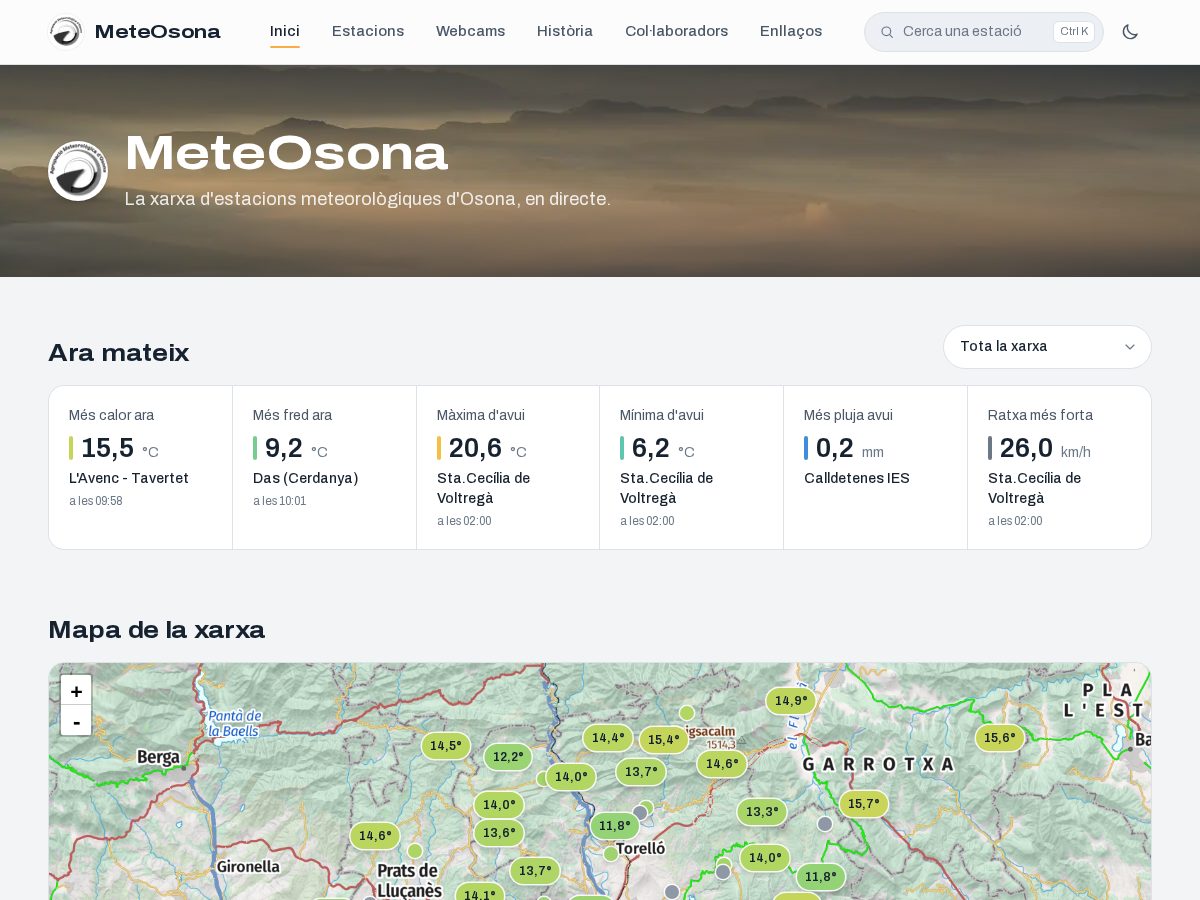1200x900 pixels.
Task: Click the 'a les 10:01' timestamp
Action: coord(280,501)
